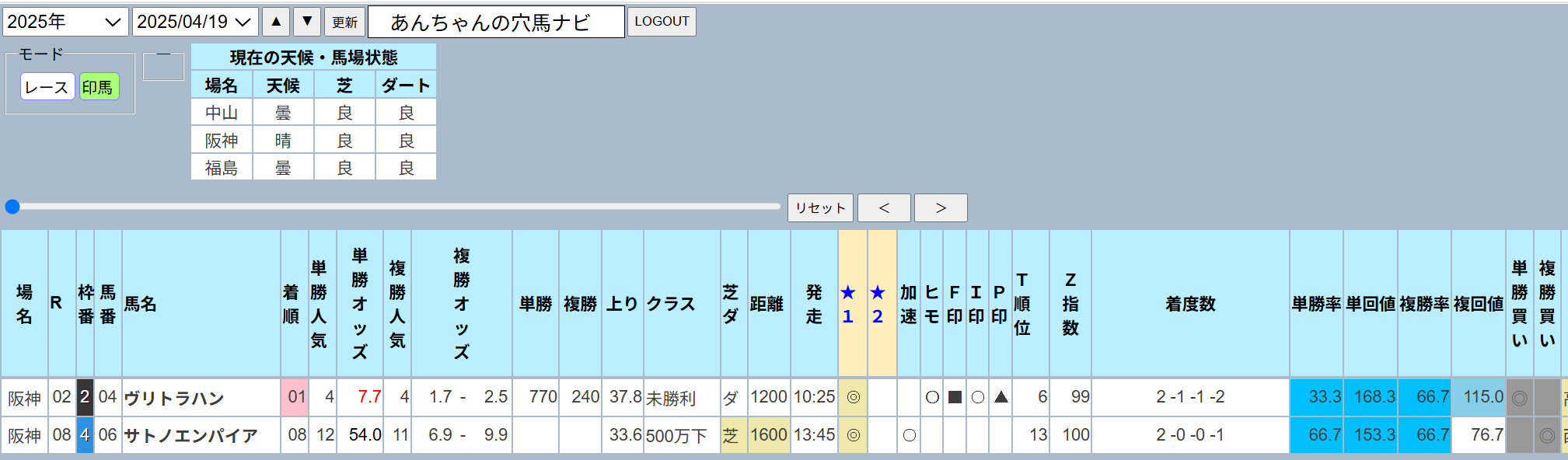This screenshot has width=1568, height=460.
Task: Click the 更新 refresh button
Action: coord(344,22)
